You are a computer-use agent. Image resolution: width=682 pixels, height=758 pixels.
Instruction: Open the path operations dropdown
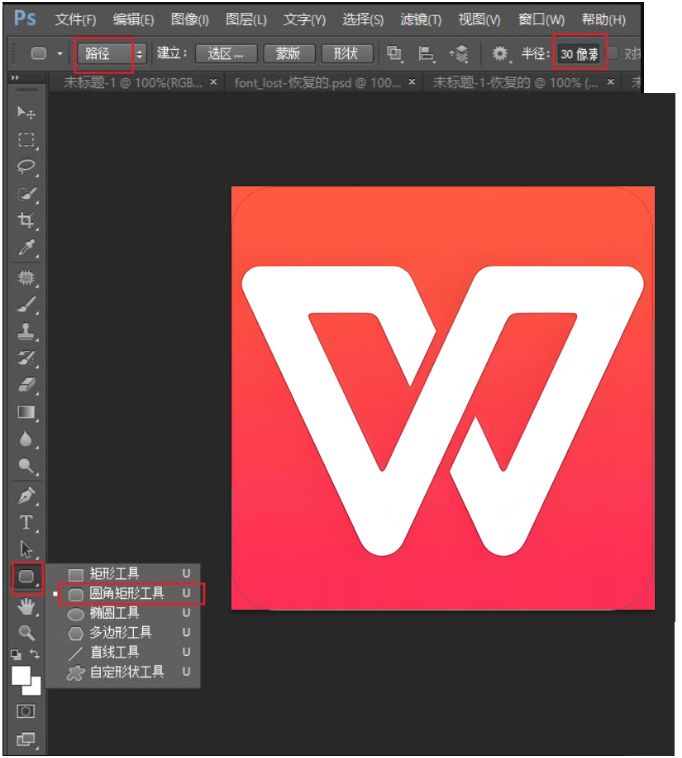click(394, 54)
